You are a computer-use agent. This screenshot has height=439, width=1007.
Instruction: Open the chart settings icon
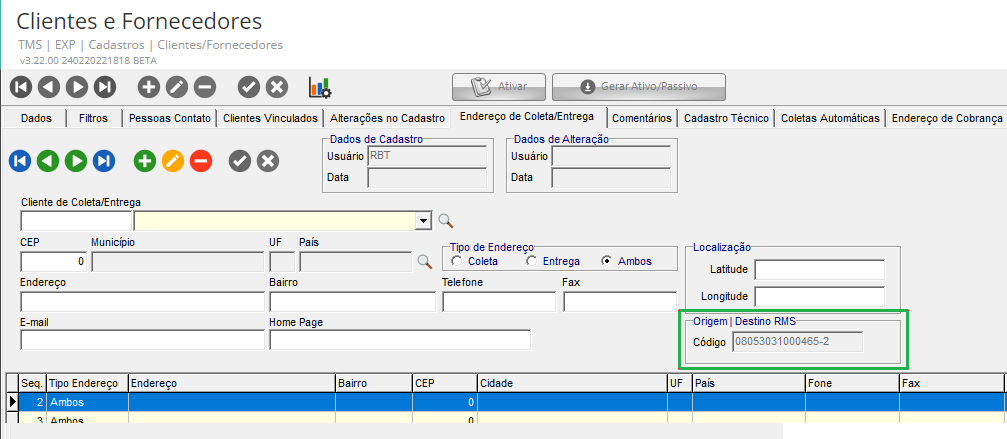320,87
